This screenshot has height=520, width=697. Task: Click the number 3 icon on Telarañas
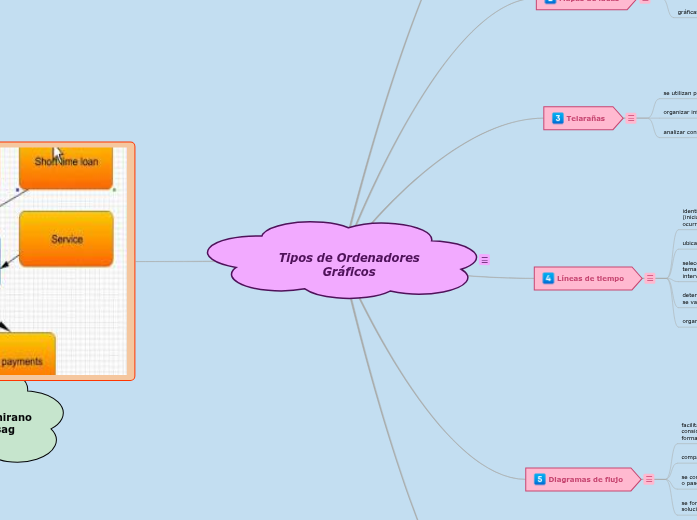[x=558, y=118]
